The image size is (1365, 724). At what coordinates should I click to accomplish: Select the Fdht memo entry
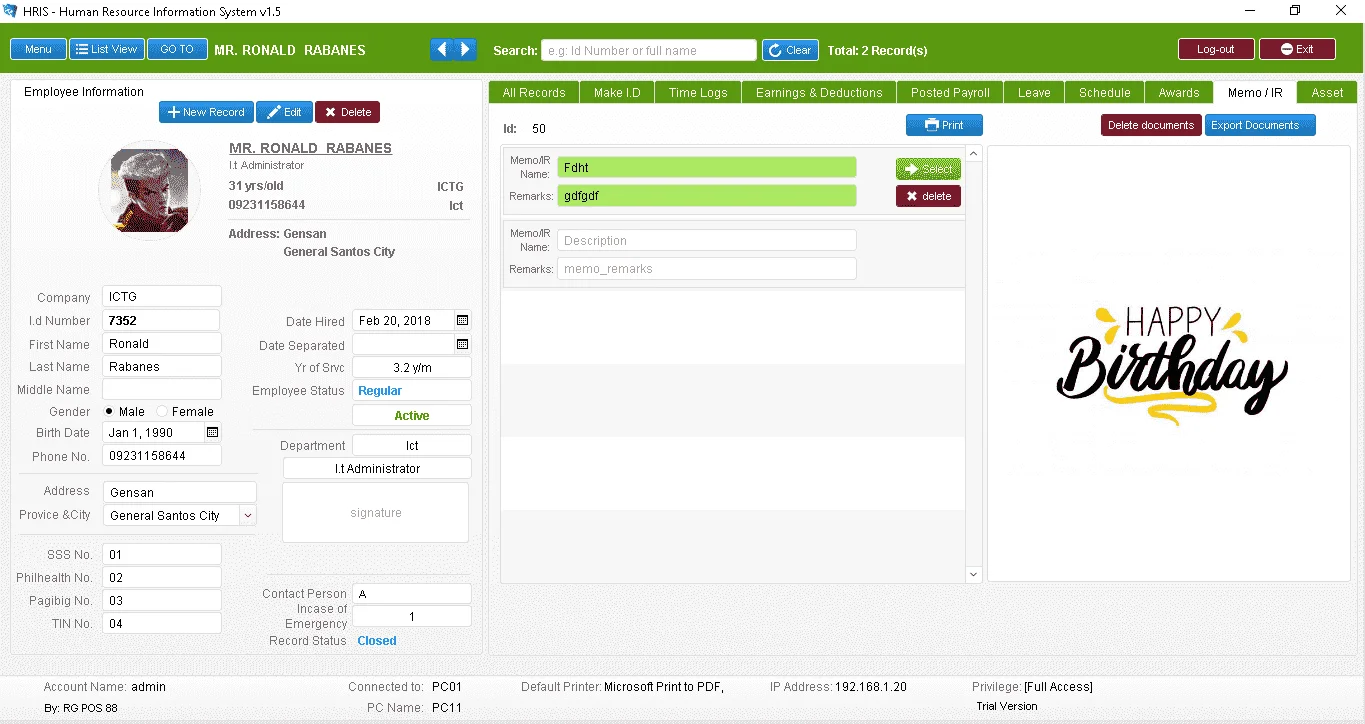click(928, 169)
